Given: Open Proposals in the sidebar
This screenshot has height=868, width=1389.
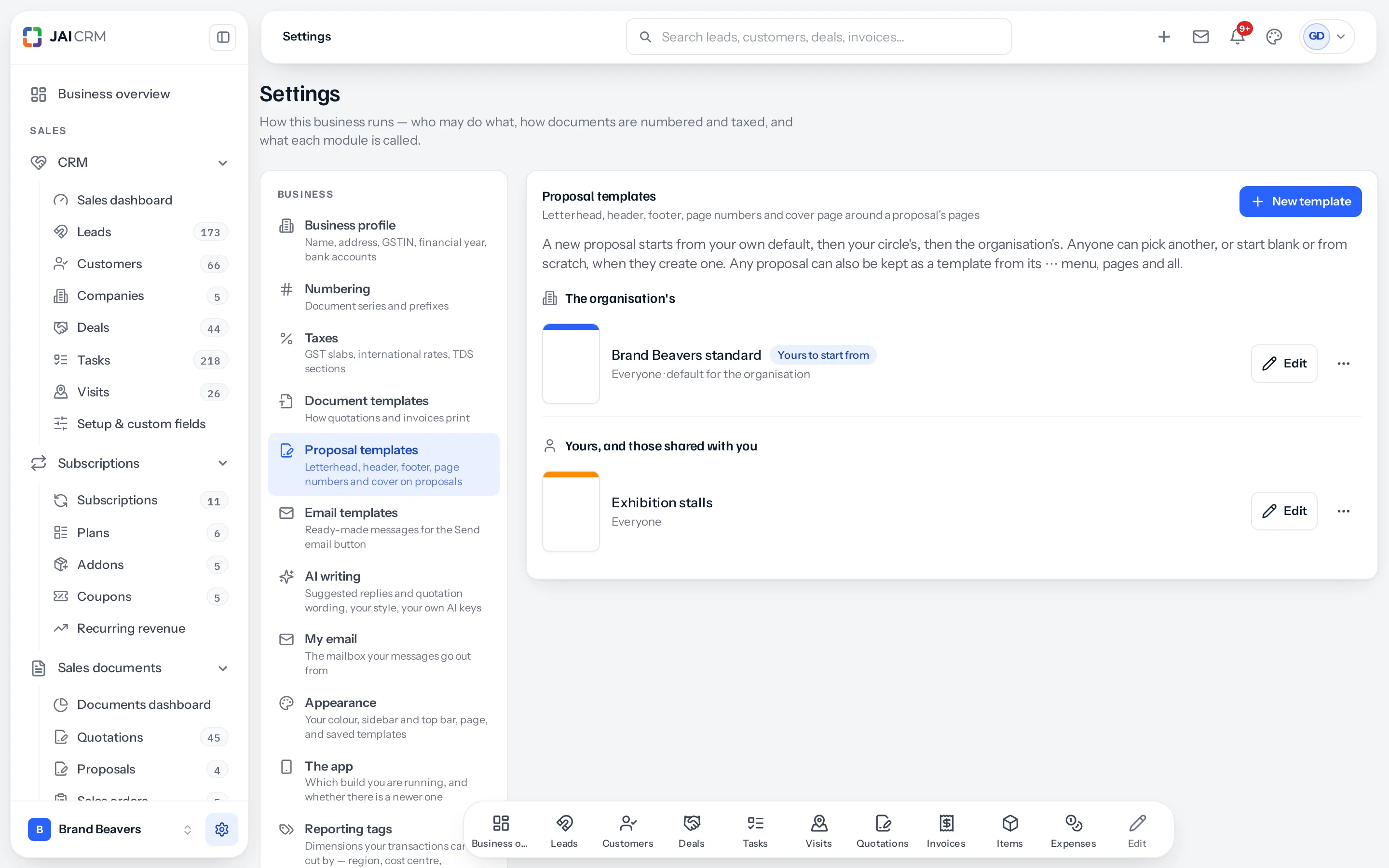Looking at the screenshot, I should (x=140, y=769).
